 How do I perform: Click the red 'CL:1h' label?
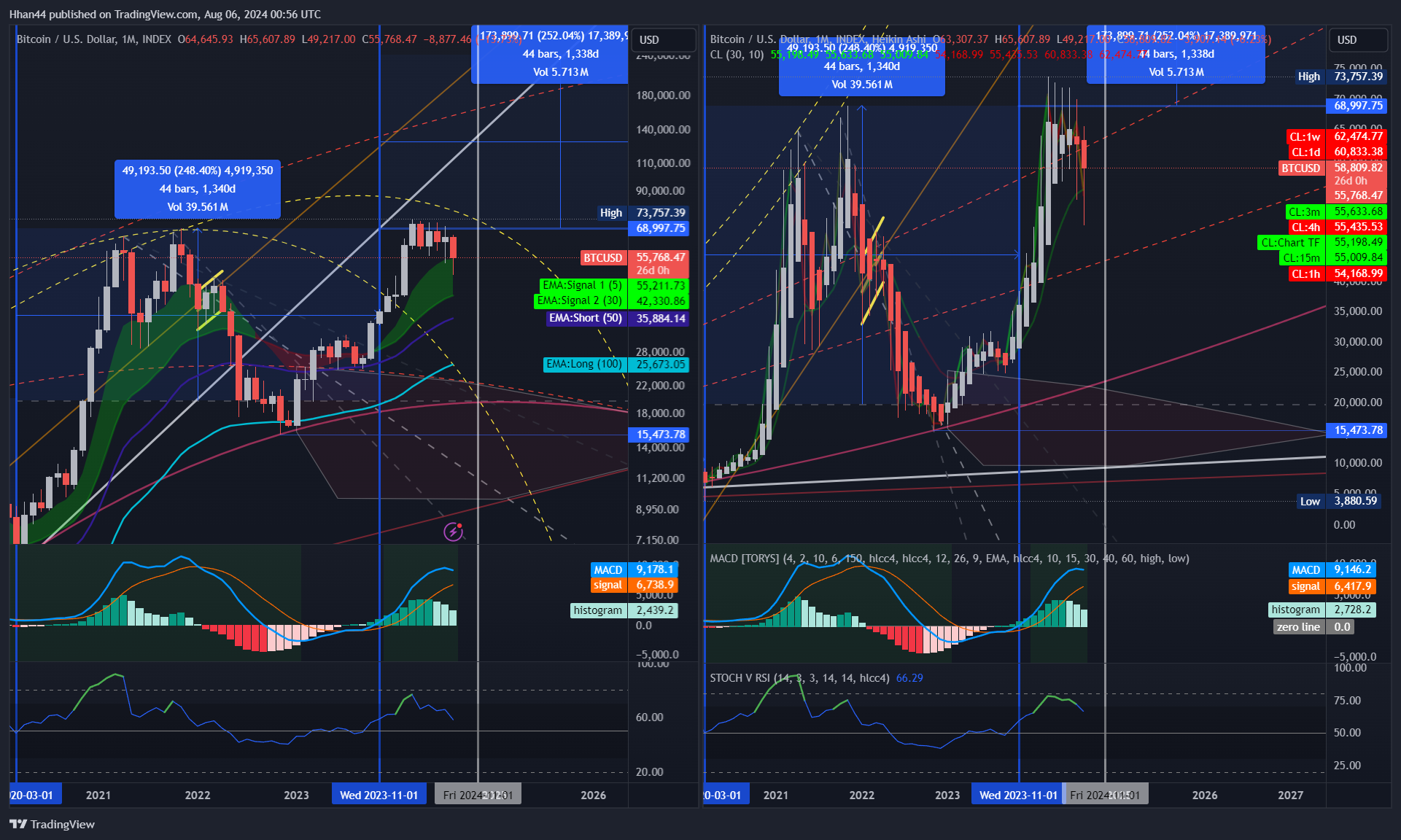(1305, 273)
